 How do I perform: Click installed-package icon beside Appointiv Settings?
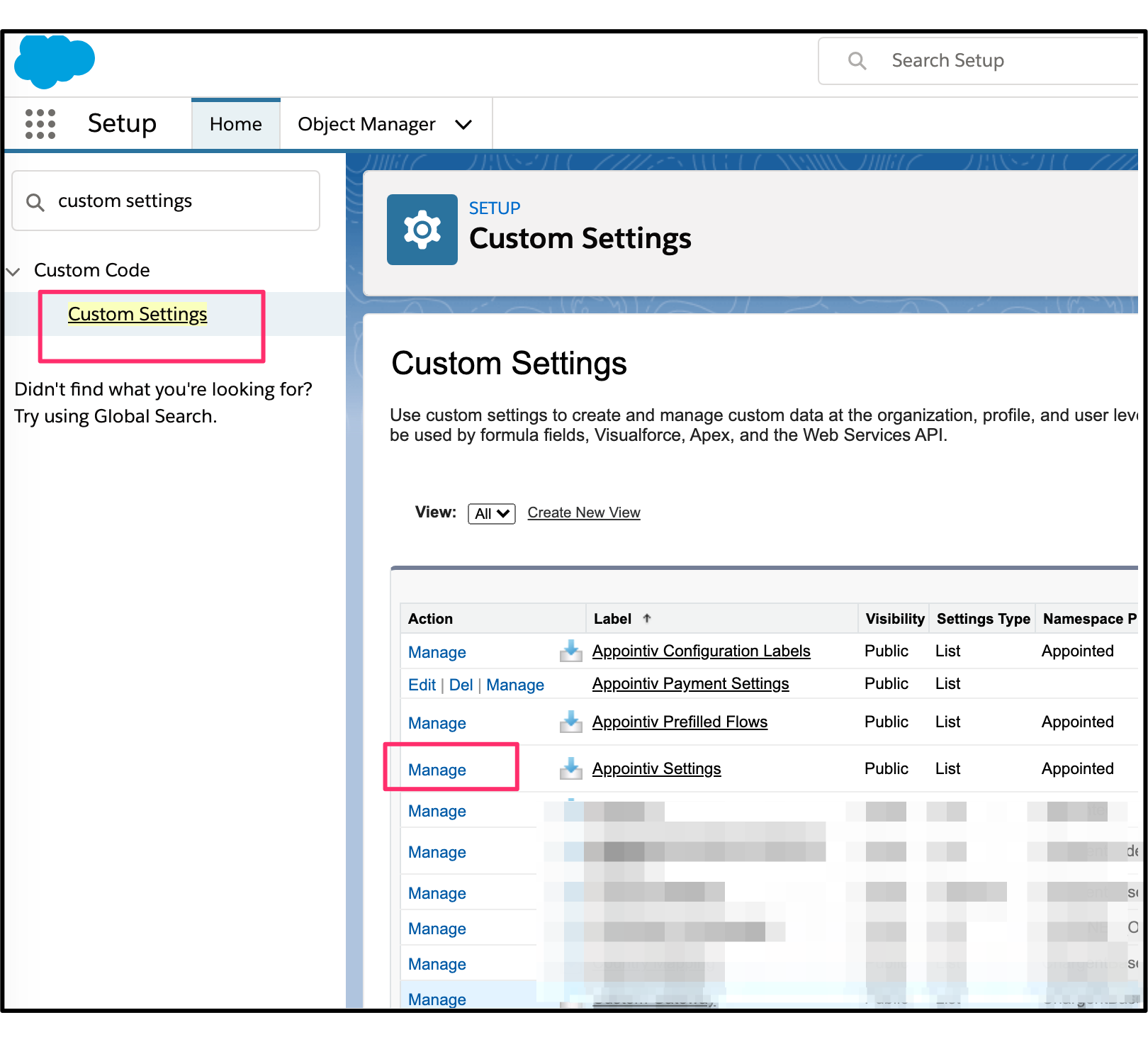[570, 768]
